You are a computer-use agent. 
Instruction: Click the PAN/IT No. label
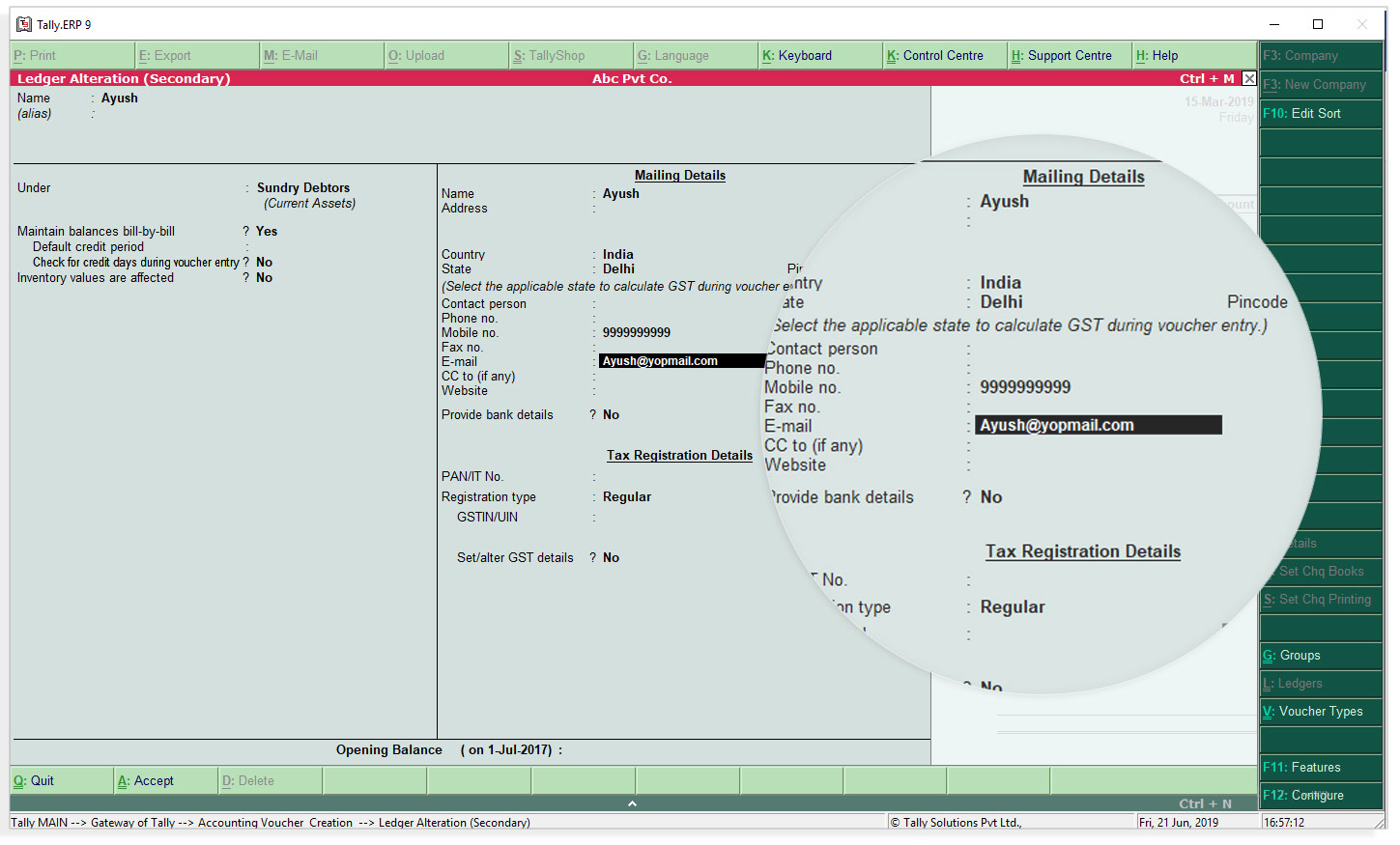point(472,477)
